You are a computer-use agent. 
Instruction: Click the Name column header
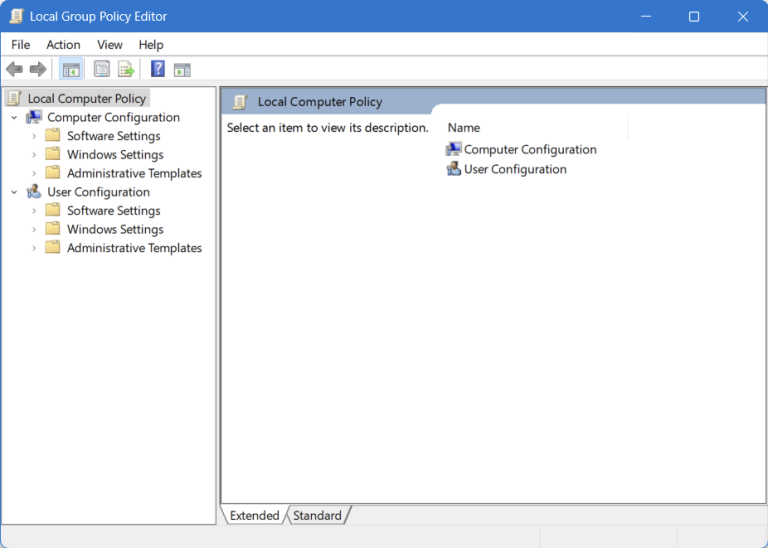[x=464, y=128]
